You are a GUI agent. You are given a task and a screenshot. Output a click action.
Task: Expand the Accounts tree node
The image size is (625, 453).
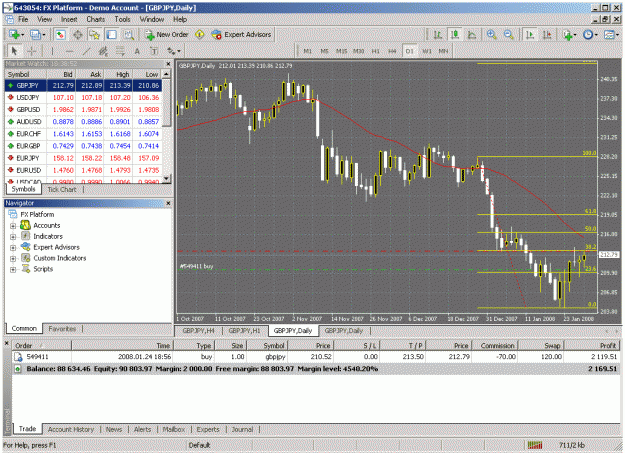13,226
